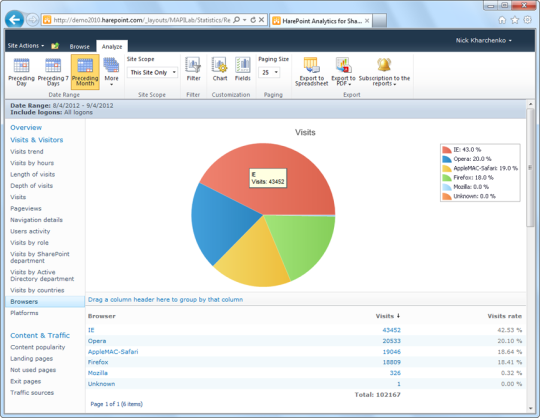The image size is (540, 418).
Task: Switch to the Browse ribbon tab
Action: (x=80, y=46)
